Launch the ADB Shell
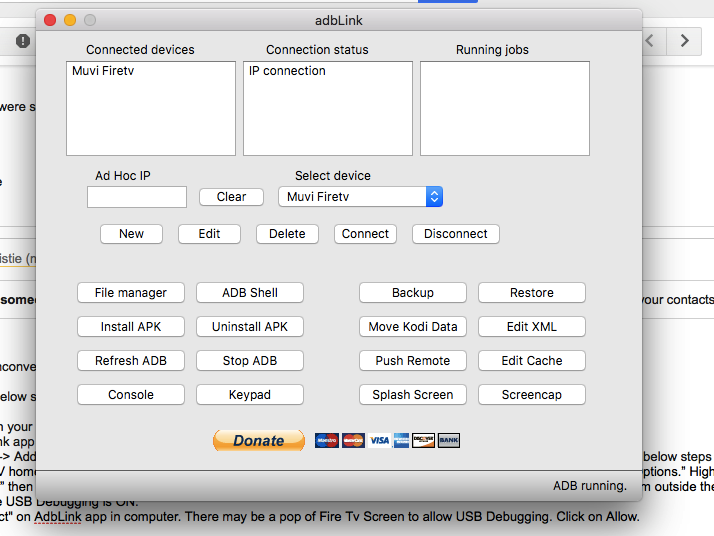 tap(250, 292)
